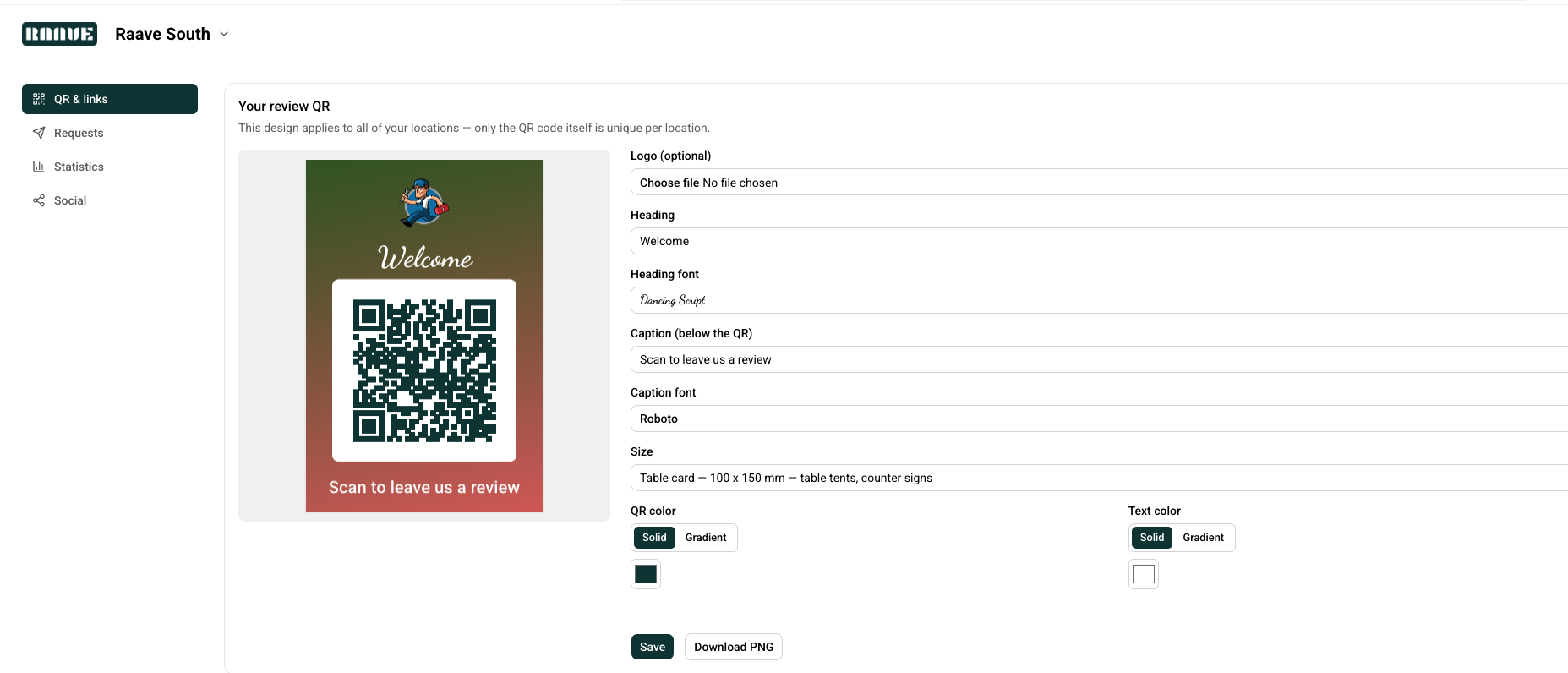
Task: Go to the Requests page
Action: click(110, 133)
